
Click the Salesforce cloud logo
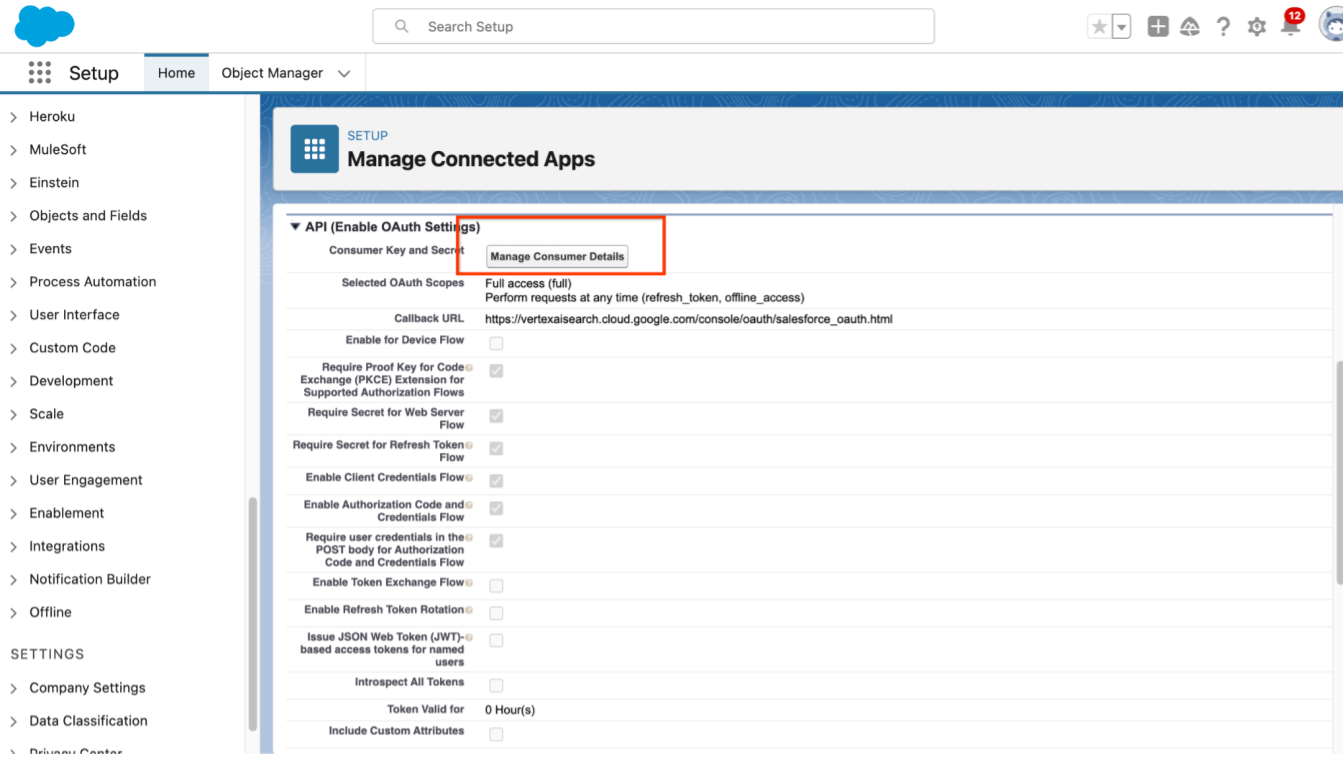click(44, 26)
